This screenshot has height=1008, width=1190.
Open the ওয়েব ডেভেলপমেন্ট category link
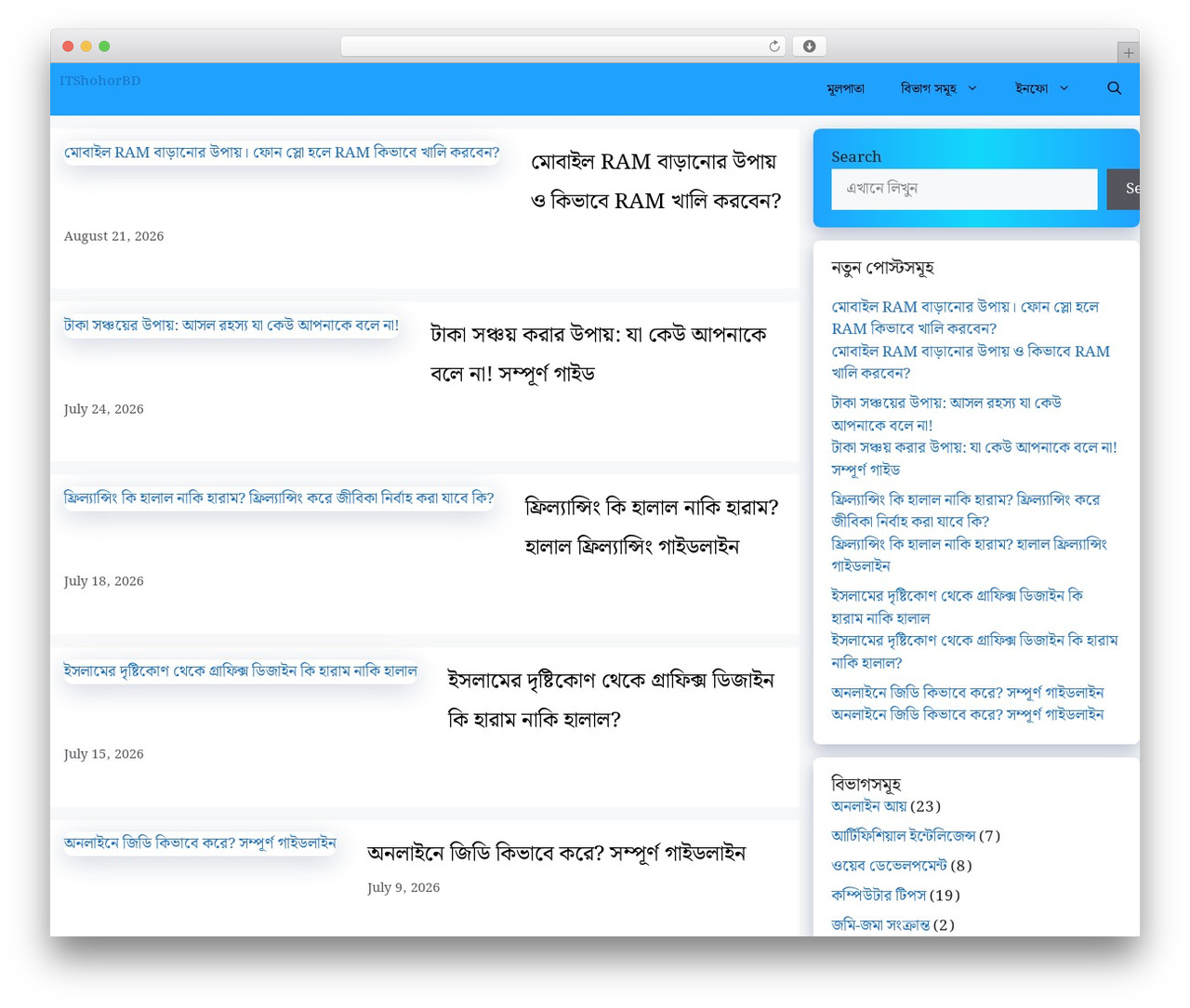(x=889, y=866)
